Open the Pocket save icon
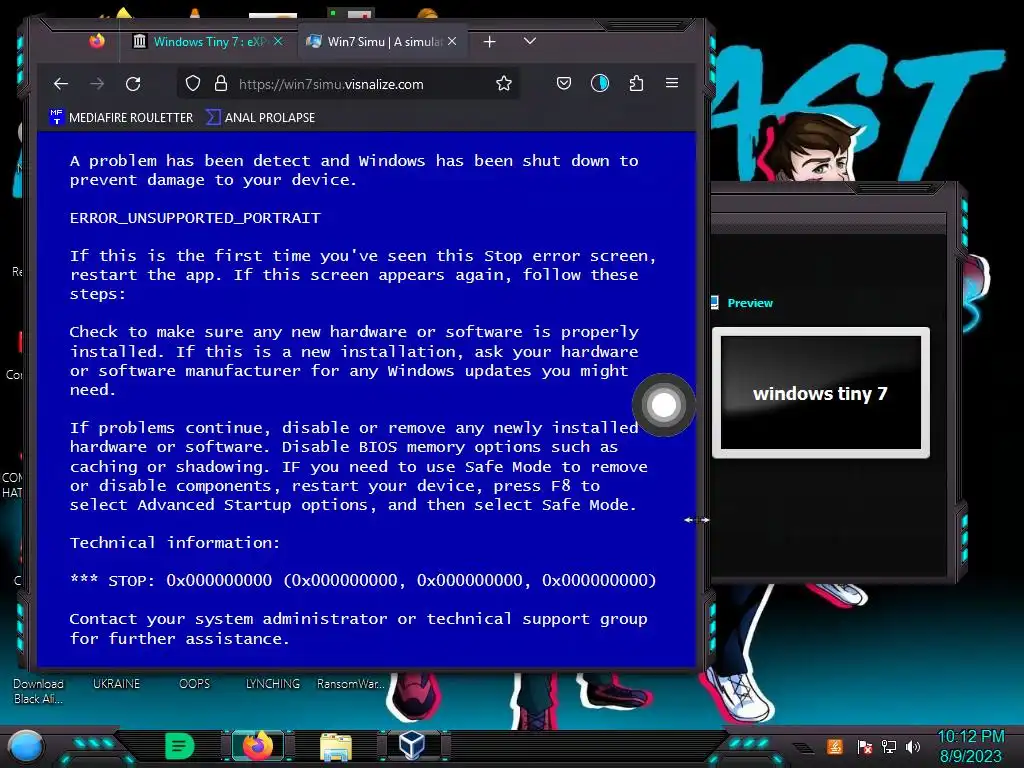 coord(564,83)
